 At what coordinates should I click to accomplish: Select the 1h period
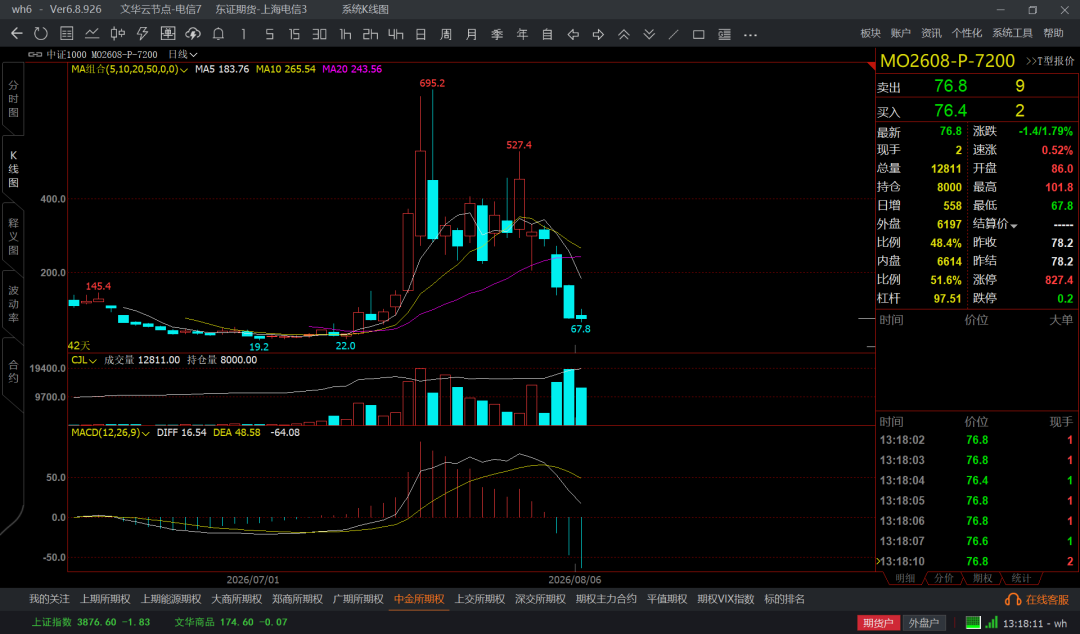tap(345, 34)
